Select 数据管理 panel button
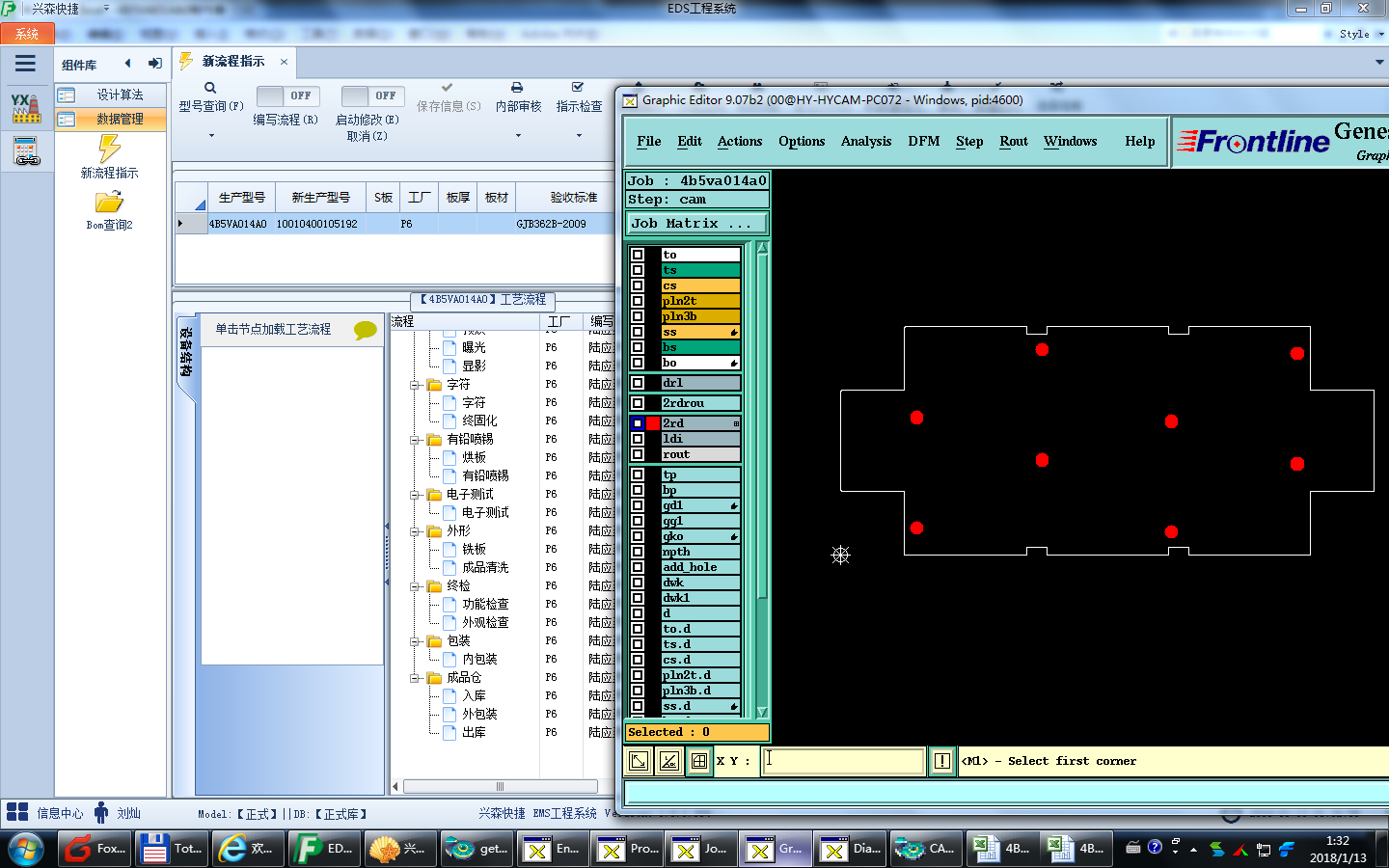Screen dimensions: 1389x868 click(x=111, y=119)
